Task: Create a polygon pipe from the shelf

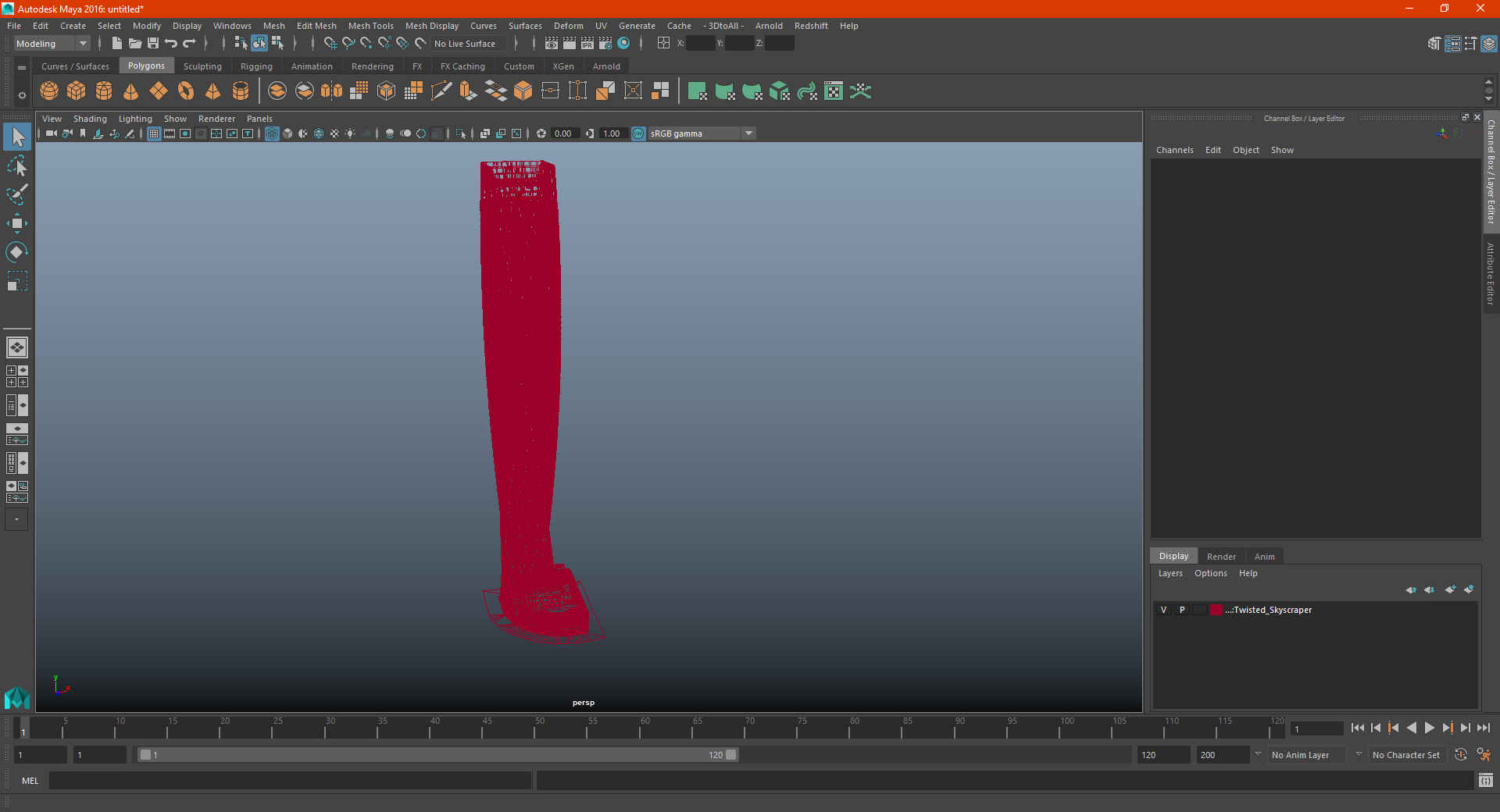Action: (x=241, y=91)
